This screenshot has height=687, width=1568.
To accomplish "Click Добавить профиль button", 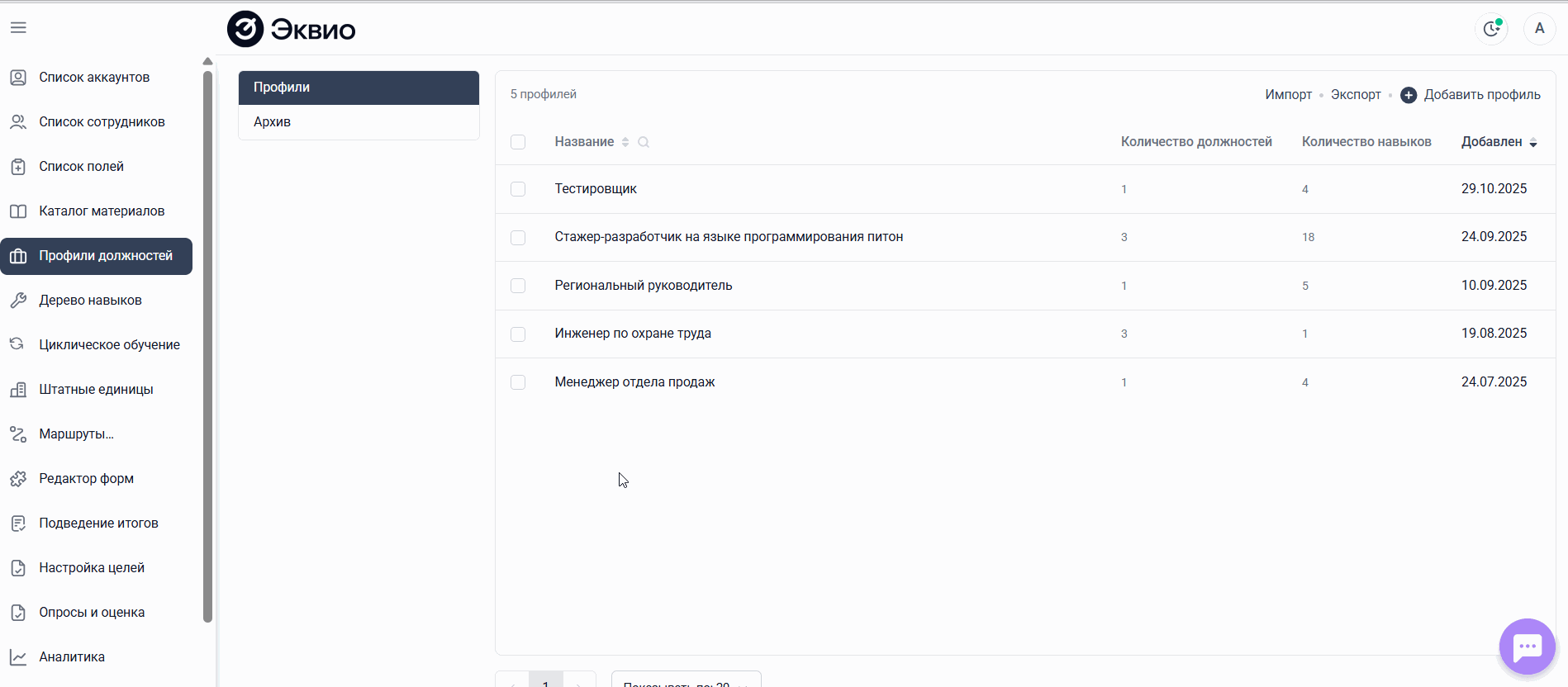I will [1471, 95].
